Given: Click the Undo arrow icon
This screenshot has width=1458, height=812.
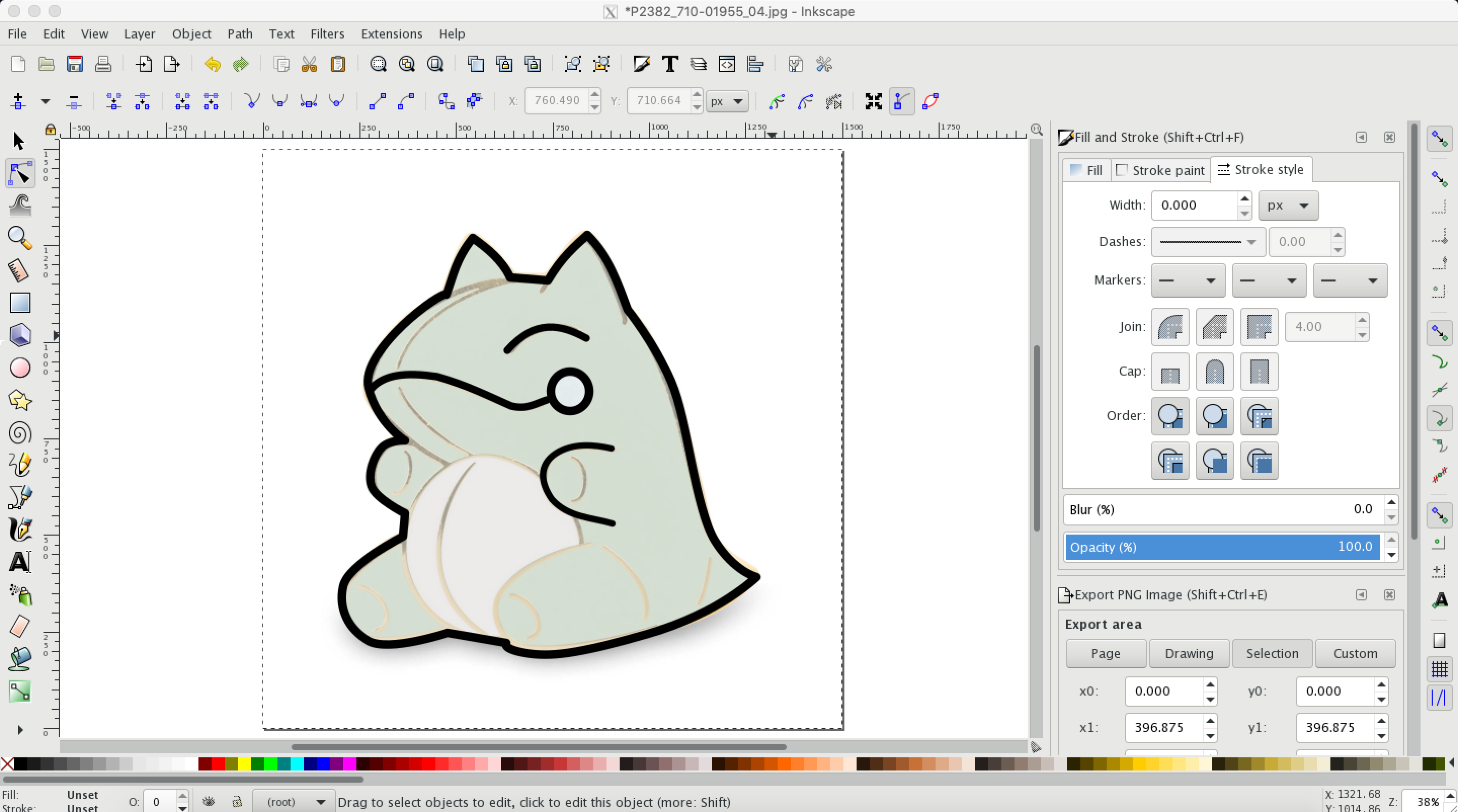Looking at the screenshot, I should click(212, 64).
